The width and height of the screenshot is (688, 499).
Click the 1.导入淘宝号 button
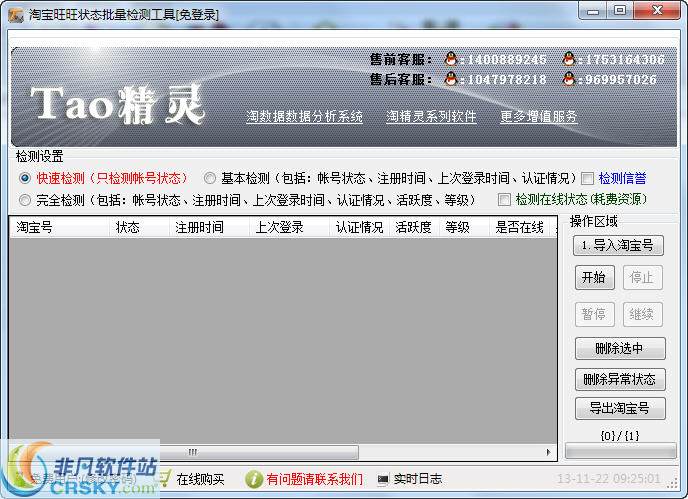click(618, 245)
